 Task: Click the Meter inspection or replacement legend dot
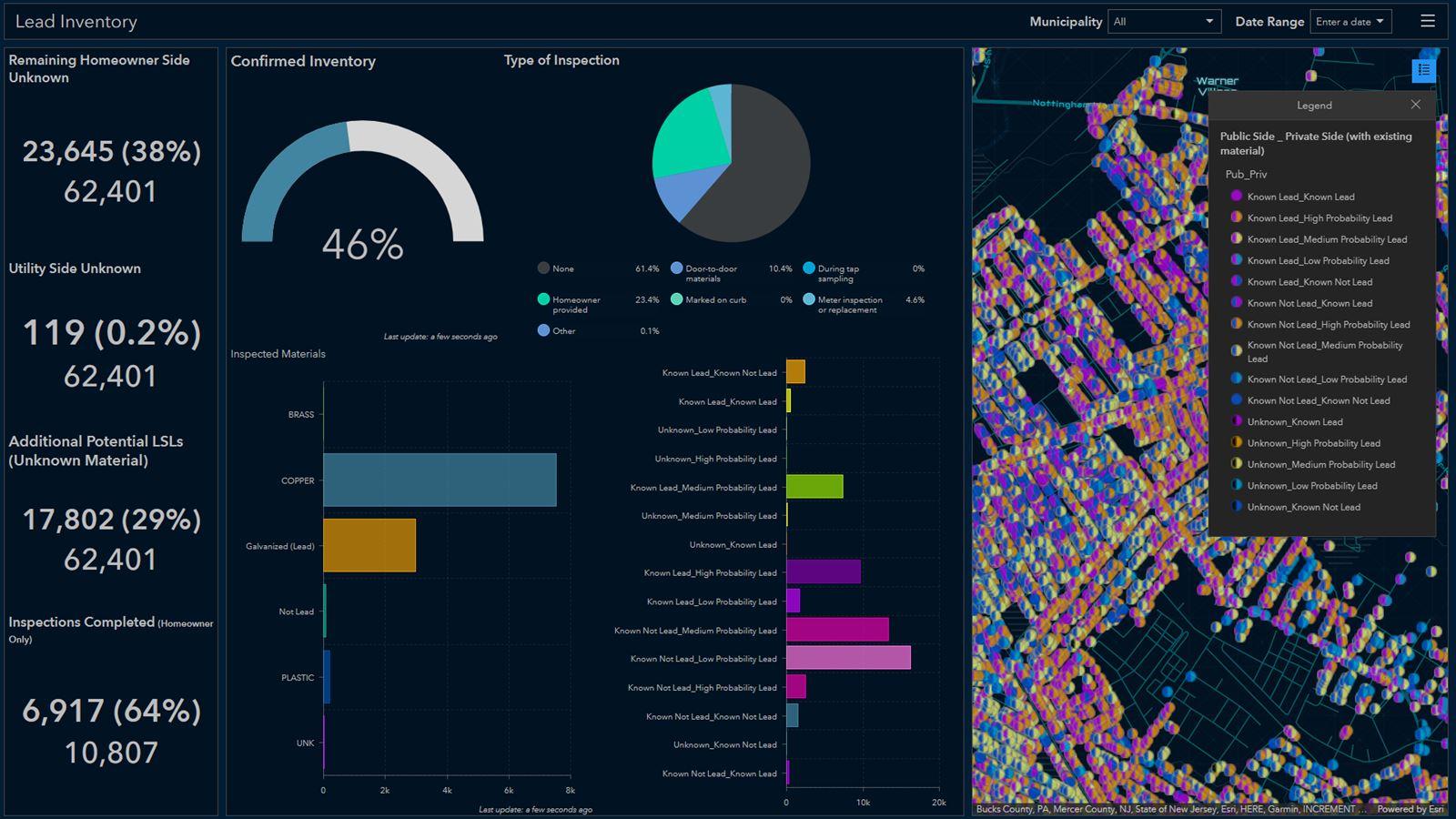pyautogui.click(x=809, y=299)
